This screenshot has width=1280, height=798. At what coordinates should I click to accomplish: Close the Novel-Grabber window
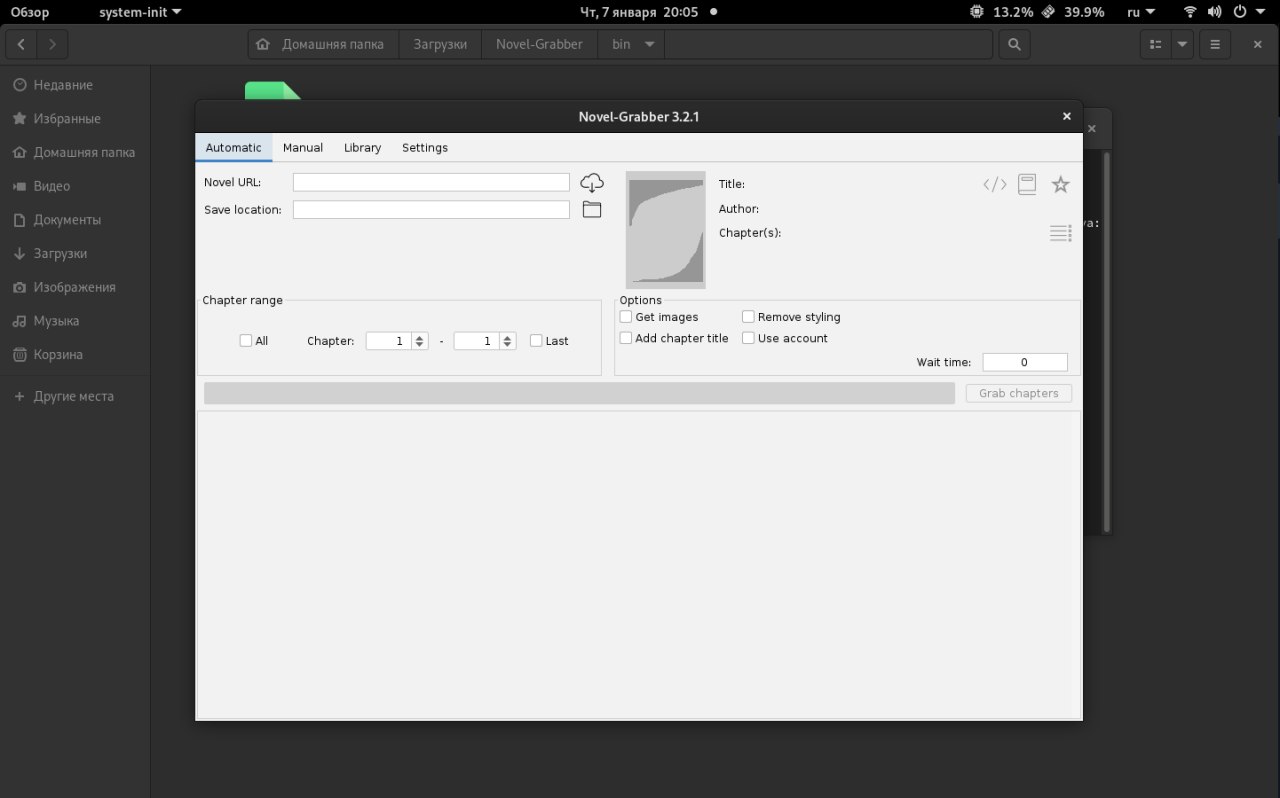(x=1067, y=116)
